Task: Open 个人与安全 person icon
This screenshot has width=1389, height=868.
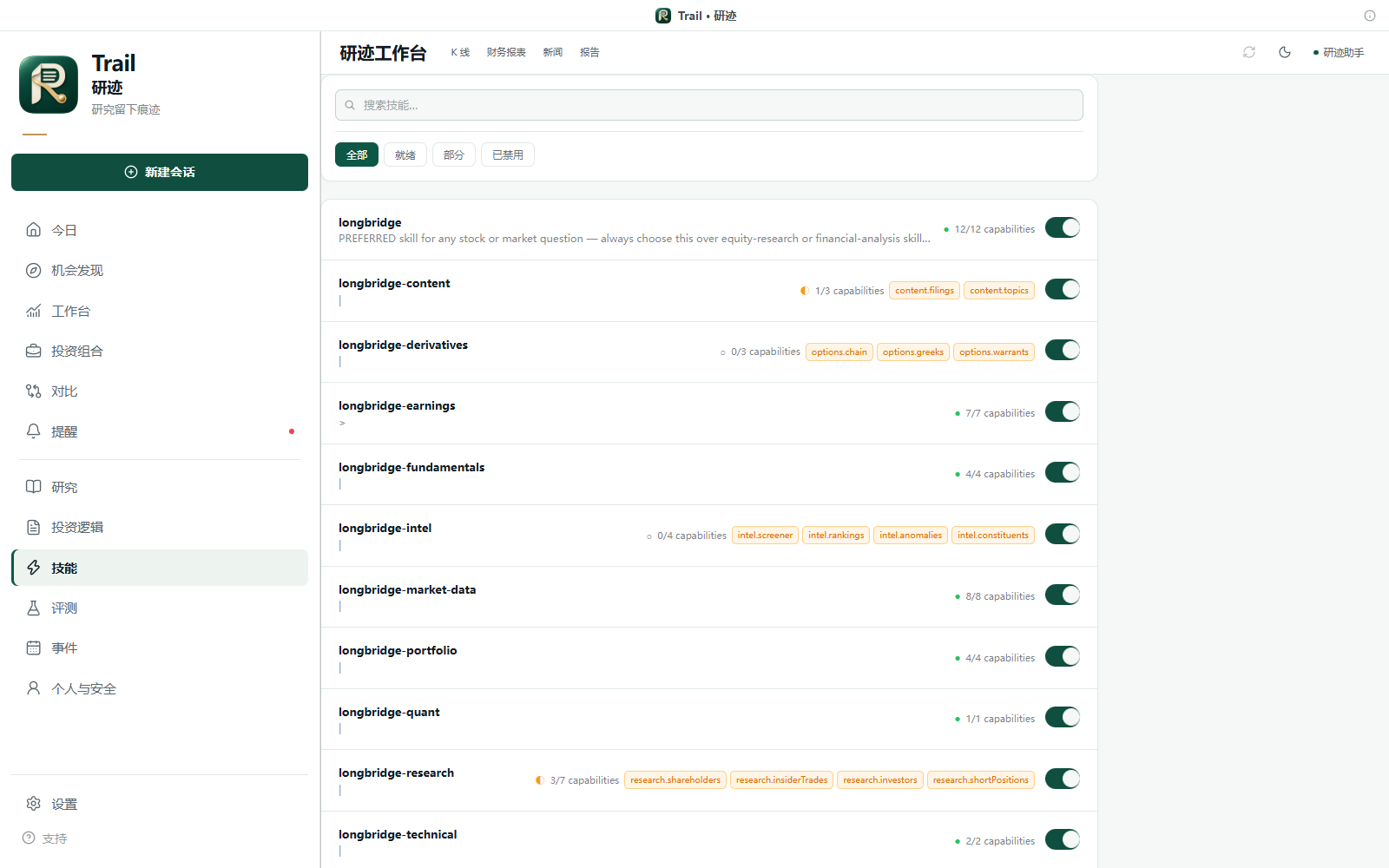Action: [34, 688]
